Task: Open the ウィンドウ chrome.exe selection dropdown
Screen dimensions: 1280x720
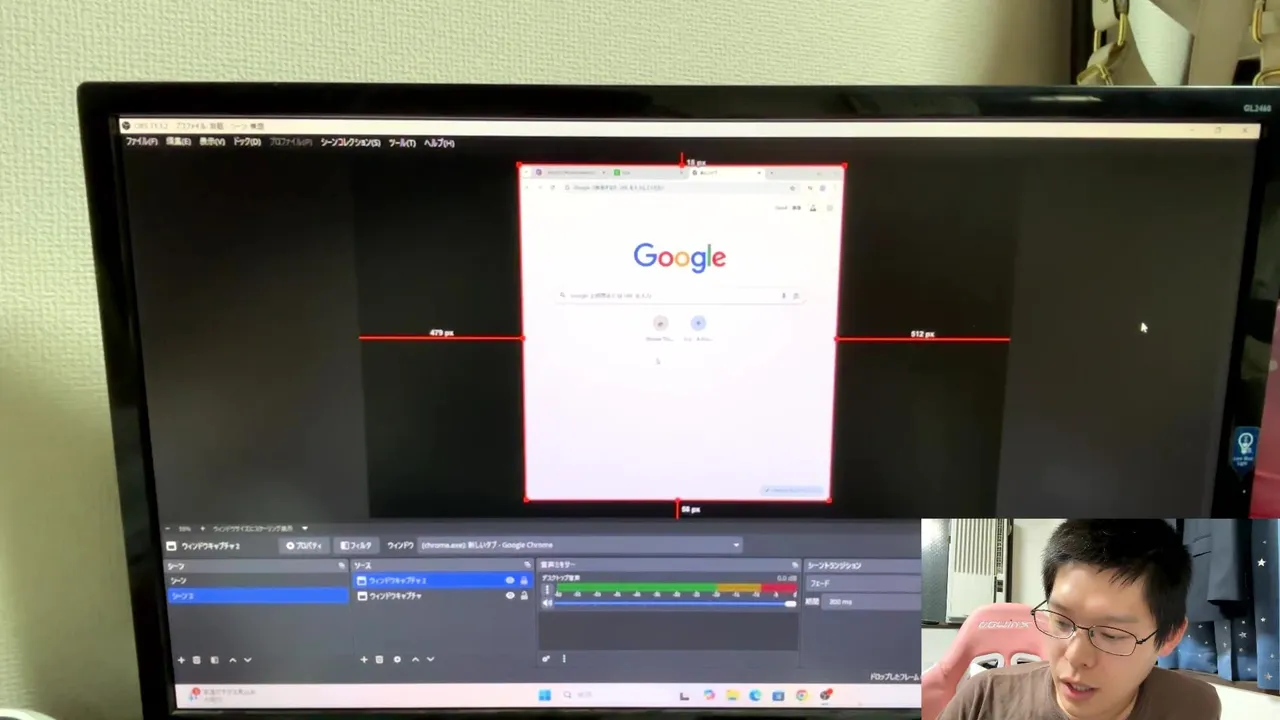Action: coord(580,545)
